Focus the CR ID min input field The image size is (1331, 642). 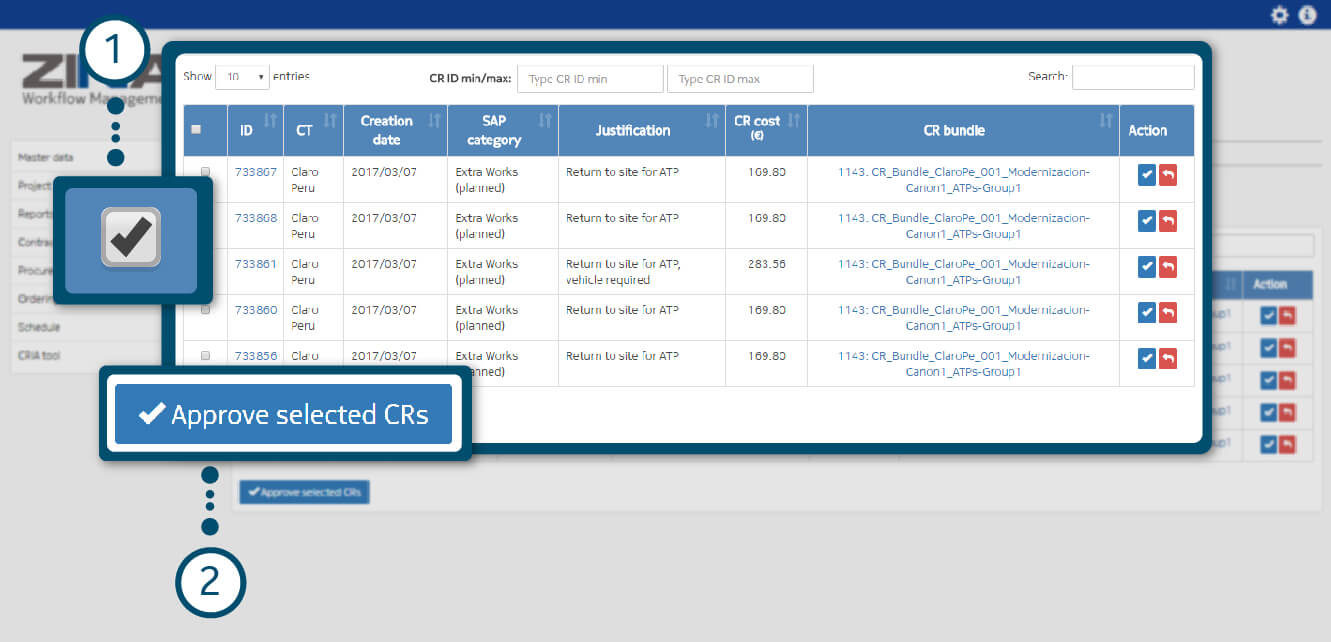(x=589, y=79)
